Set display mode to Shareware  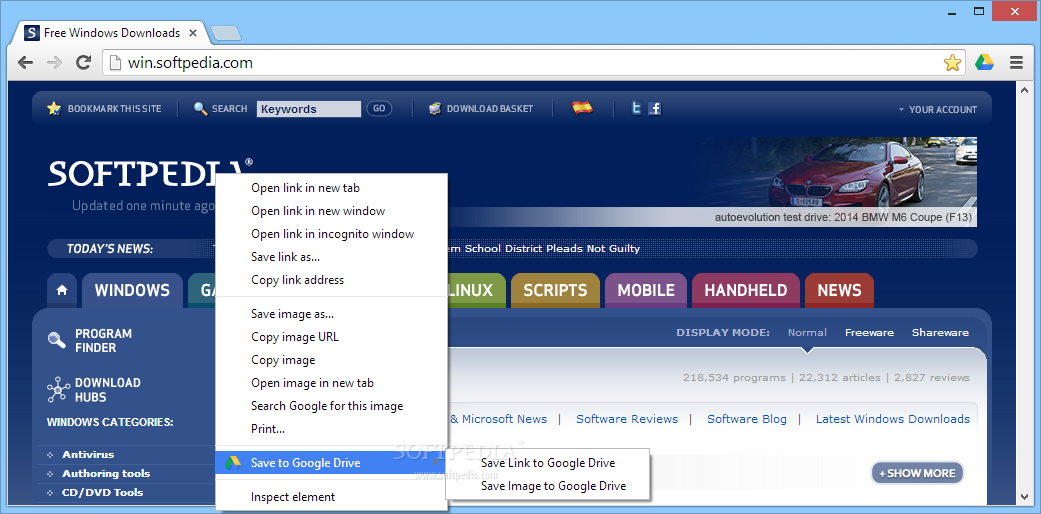point(940,333)
